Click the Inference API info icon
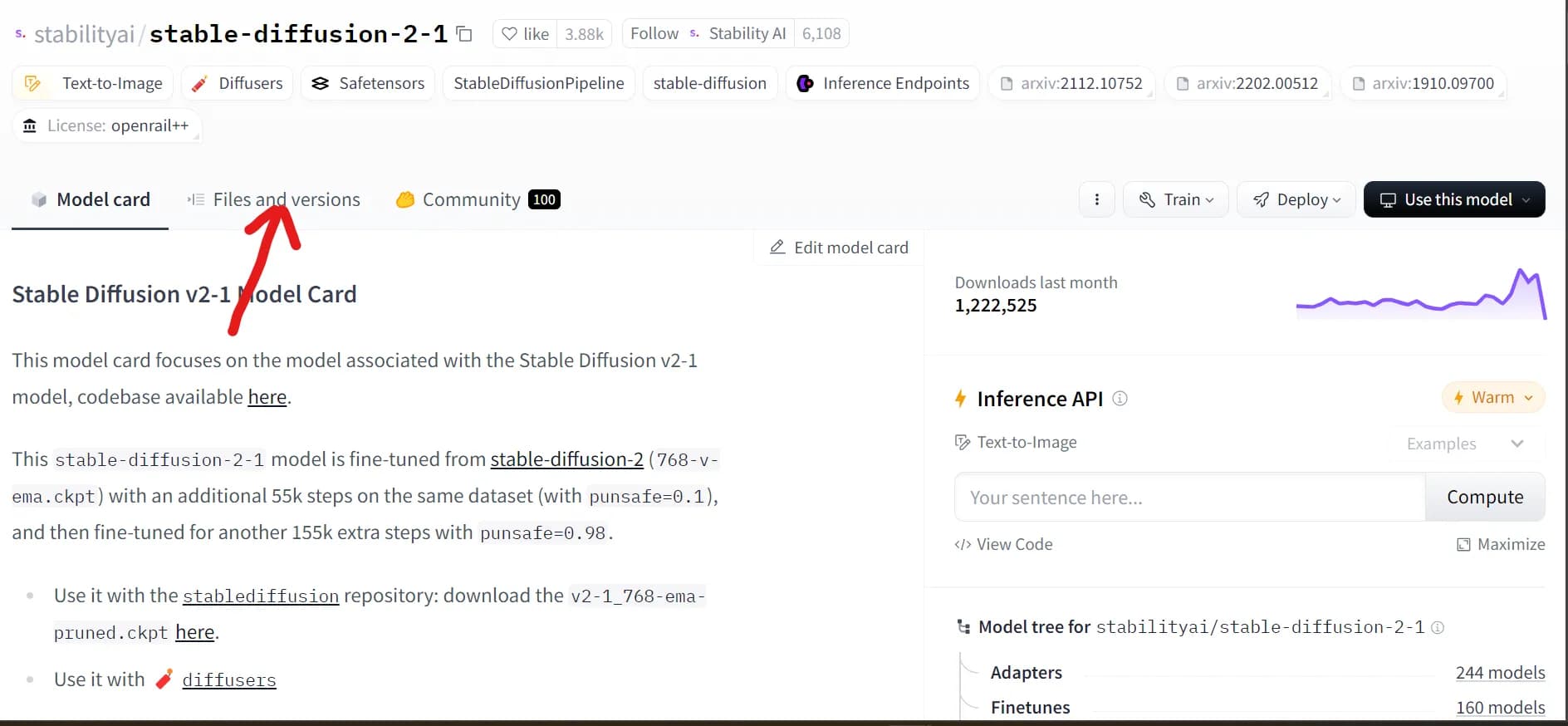Image resolution: width=1568 pixels, height=726 pixels. click(x=1120, y=399)
